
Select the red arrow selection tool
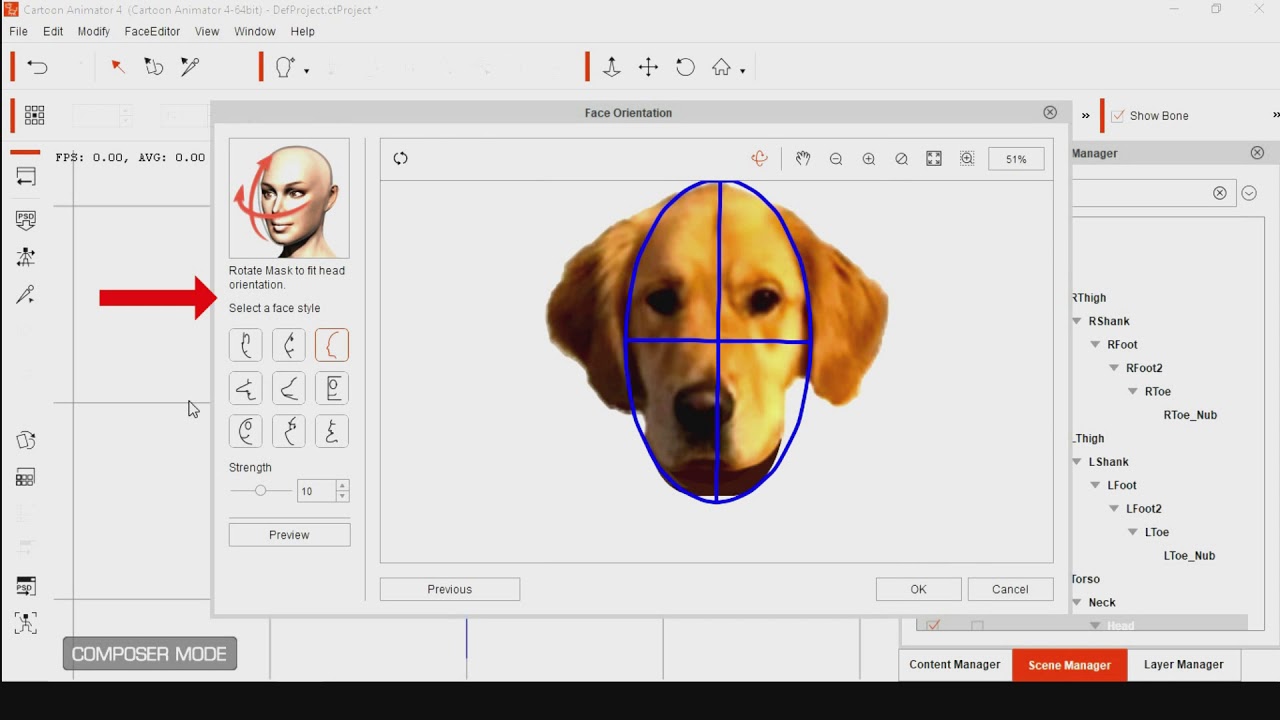[117, 66]
